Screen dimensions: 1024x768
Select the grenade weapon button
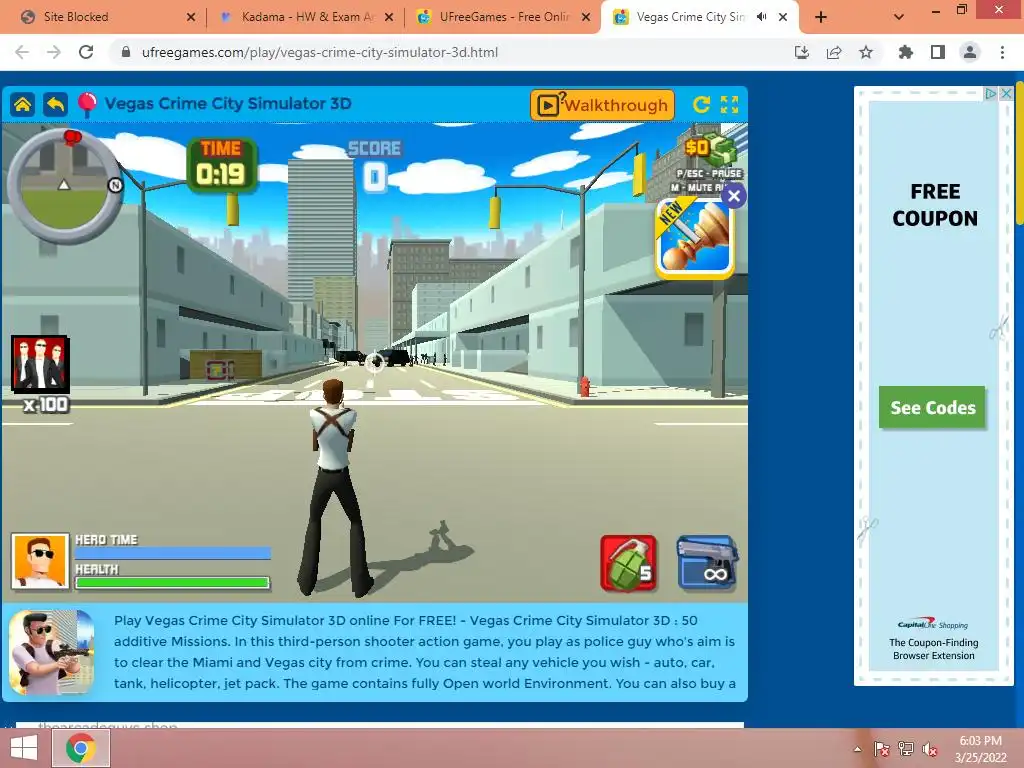click(x=628, y=563)
